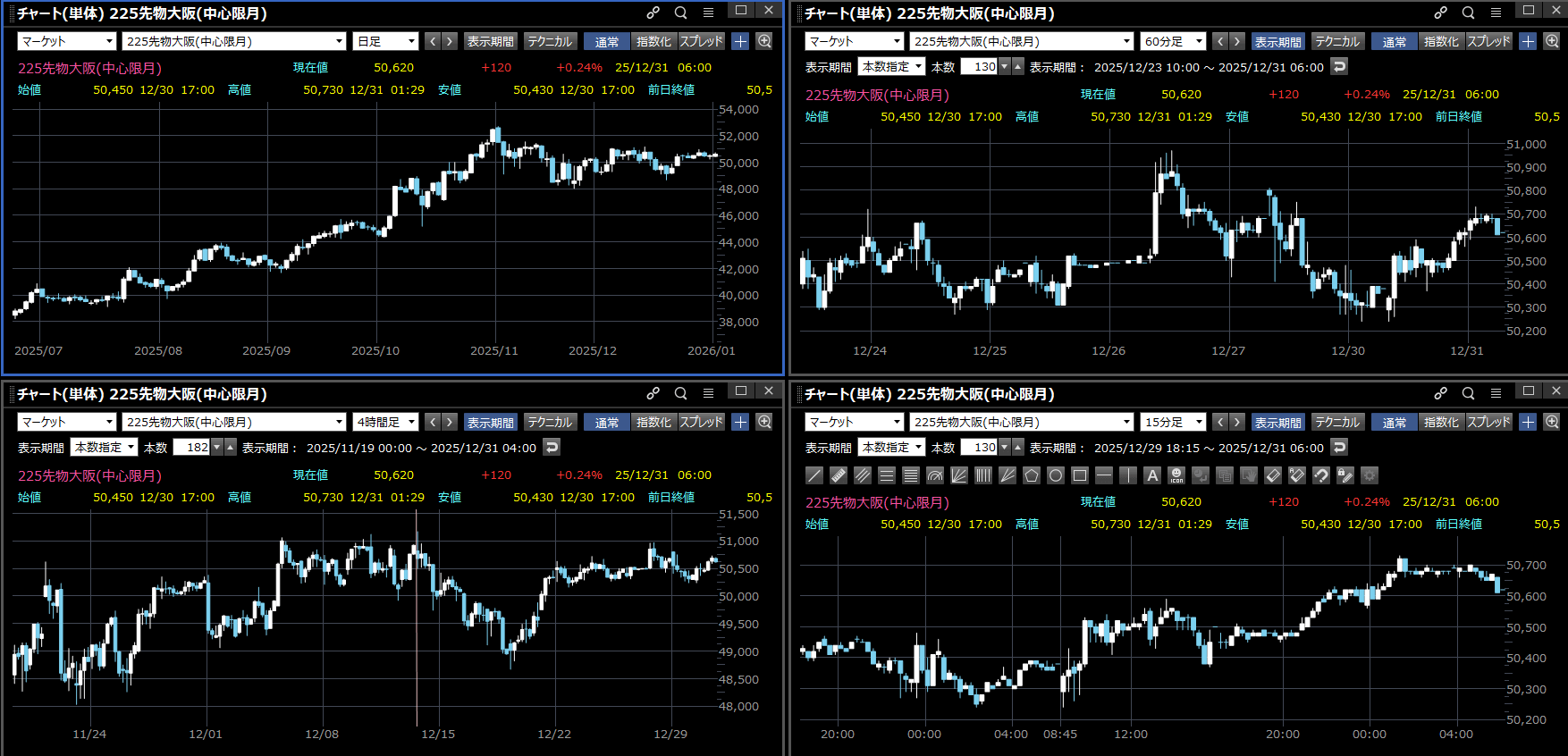
Task: Choose the rectangle drawing tool
Action: [x=1080, y=475]
